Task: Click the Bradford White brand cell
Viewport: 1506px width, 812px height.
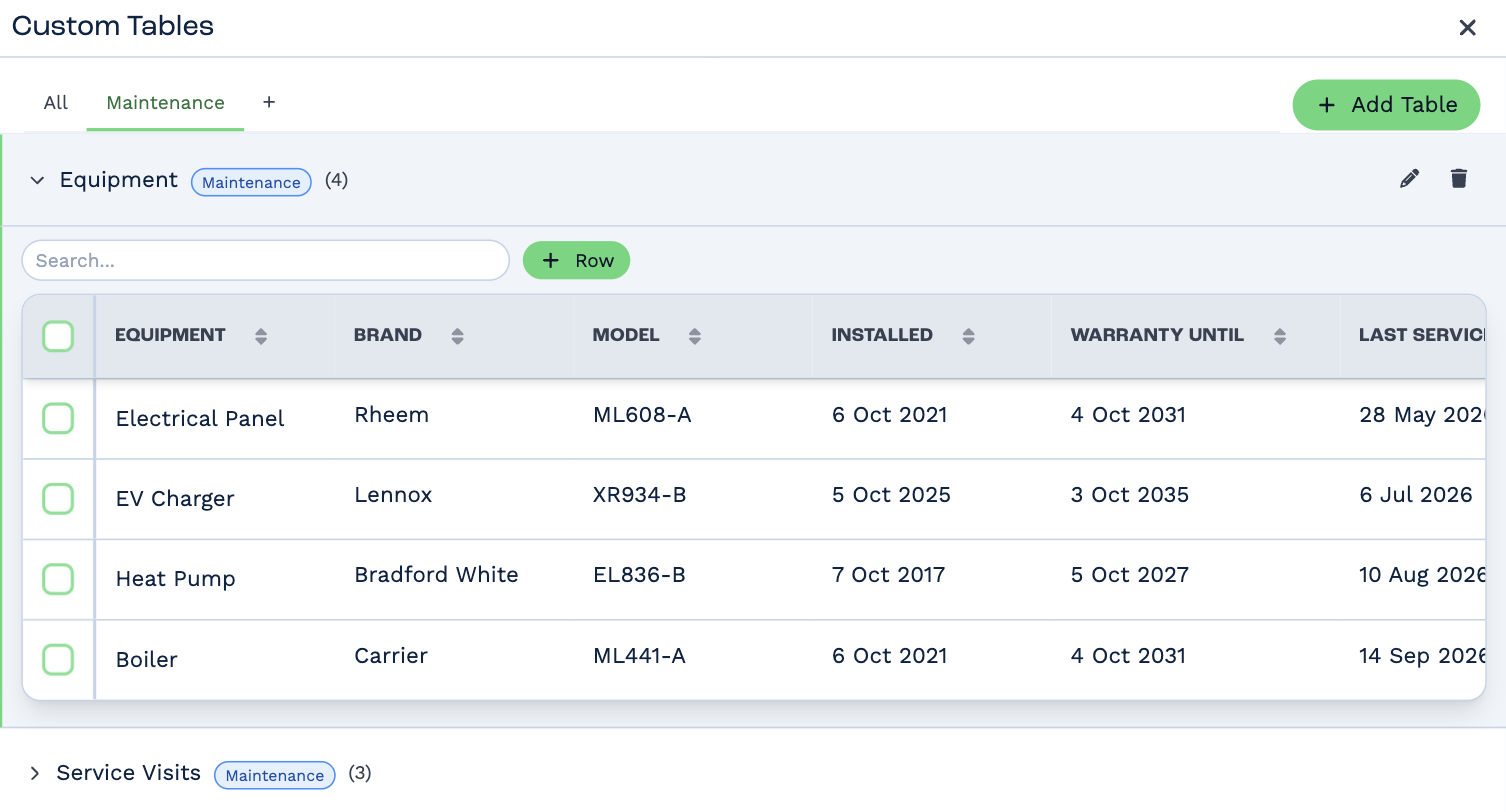Action: pos(437,575)
